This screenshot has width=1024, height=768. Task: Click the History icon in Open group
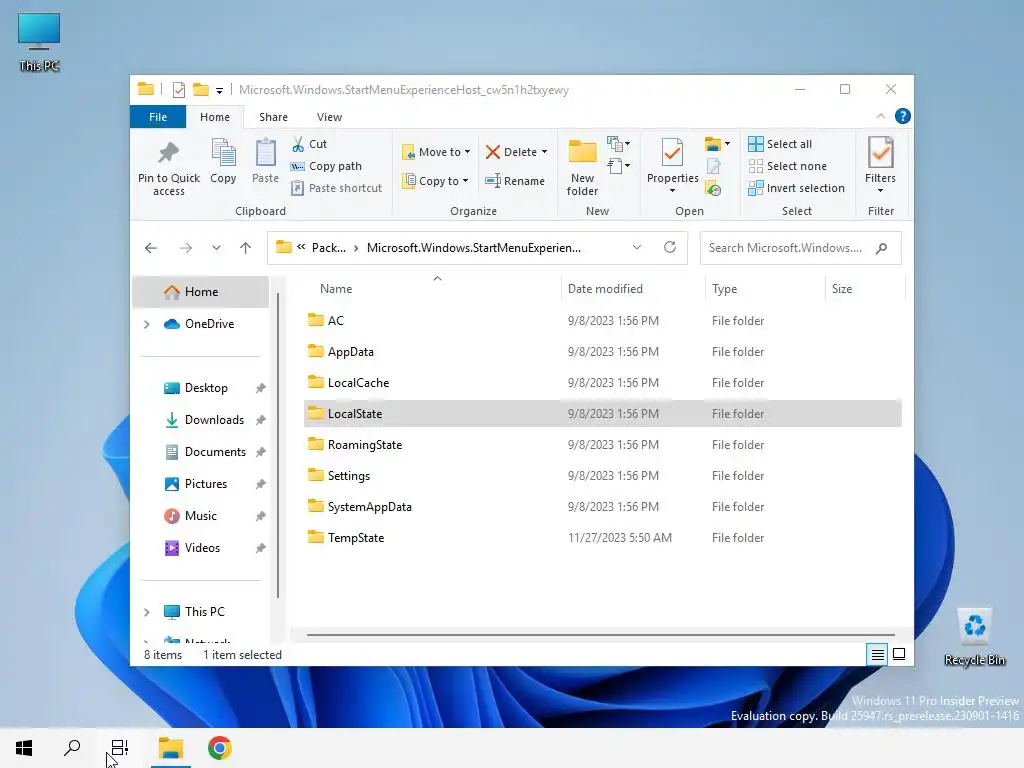(x=713, y=189)
